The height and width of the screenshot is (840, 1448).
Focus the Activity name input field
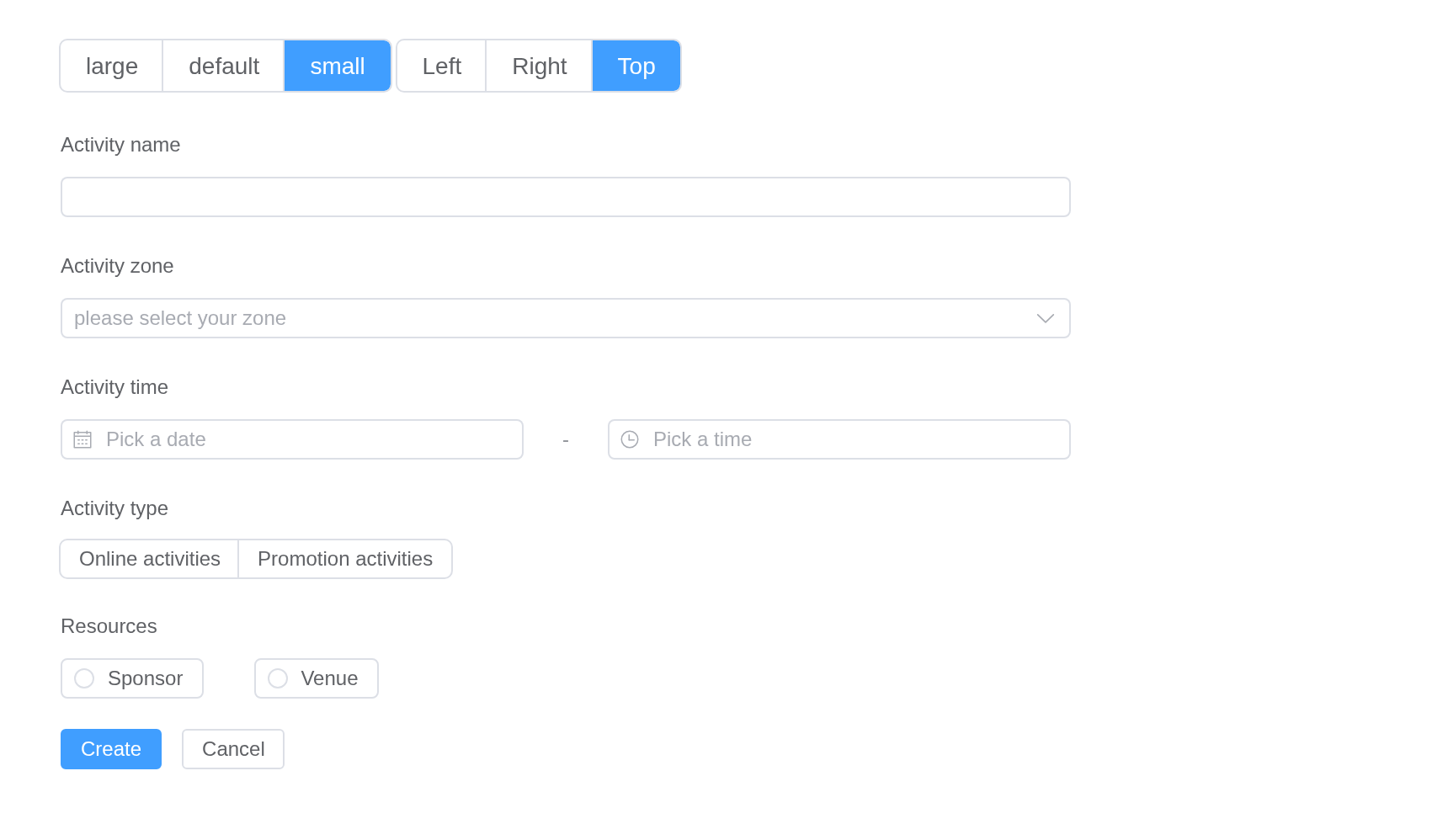click(566, 197)
